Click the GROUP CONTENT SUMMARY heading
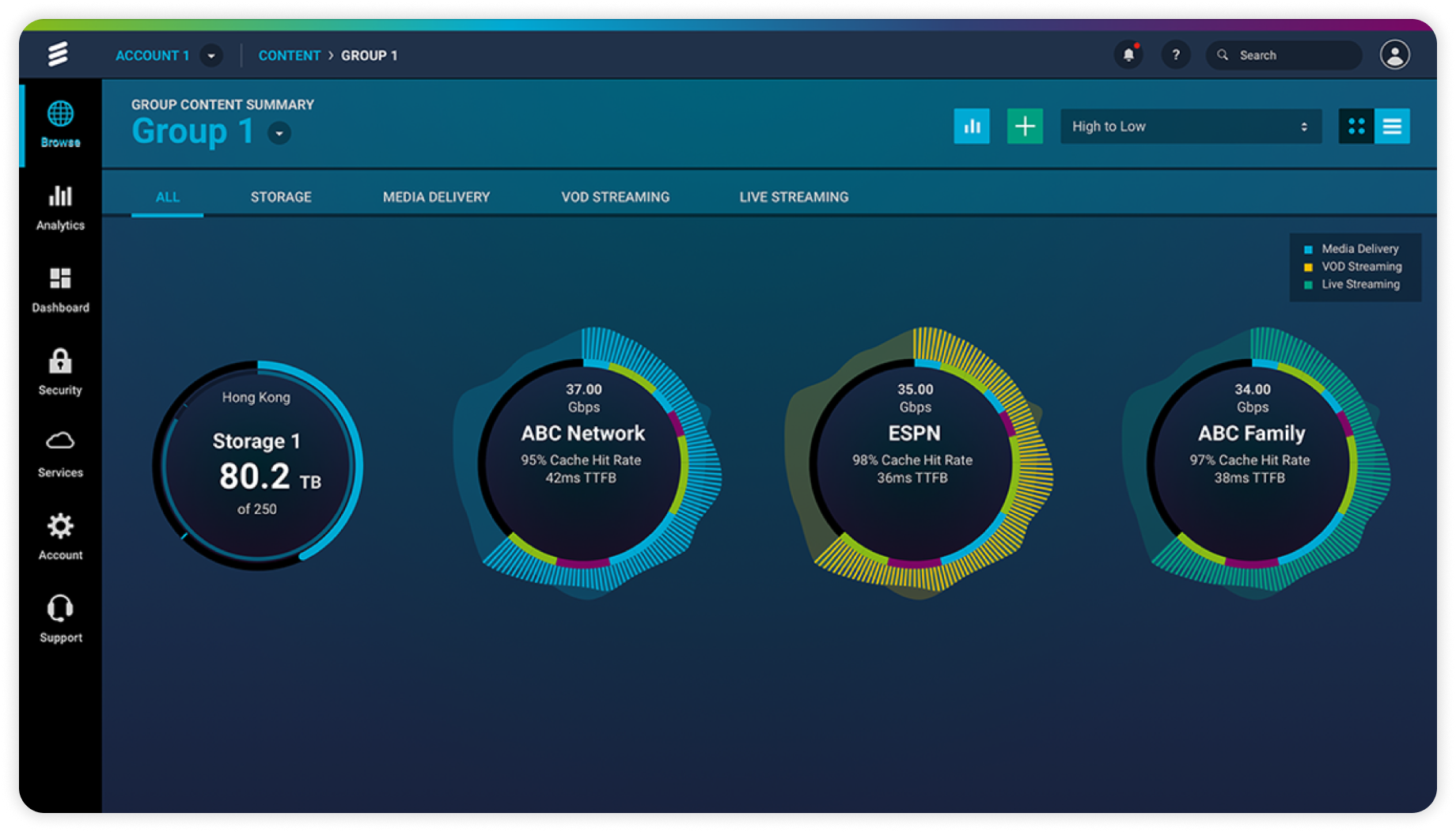Image resolution: width=1456 pixels, height=832 pixels. click(x=222, y=104)
